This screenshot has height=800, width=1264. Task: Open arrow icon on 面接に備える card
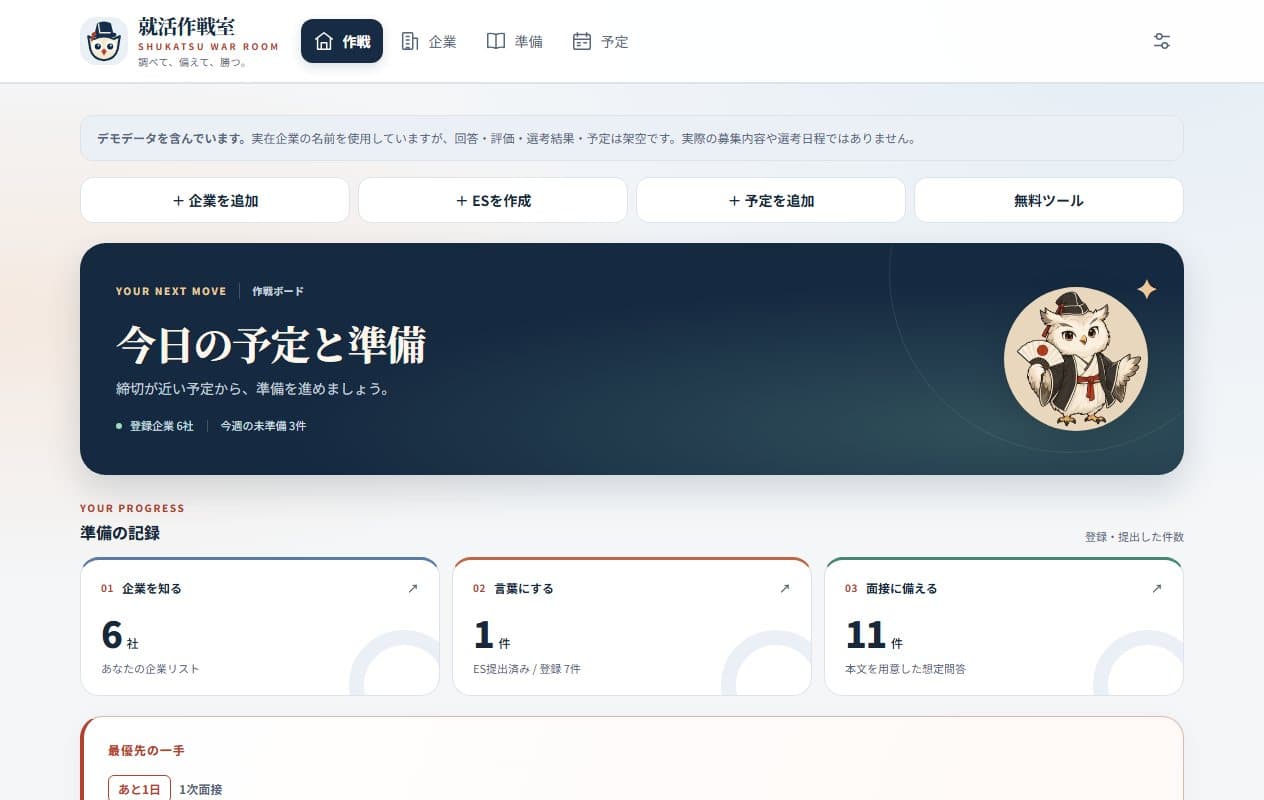point(1157,589)
